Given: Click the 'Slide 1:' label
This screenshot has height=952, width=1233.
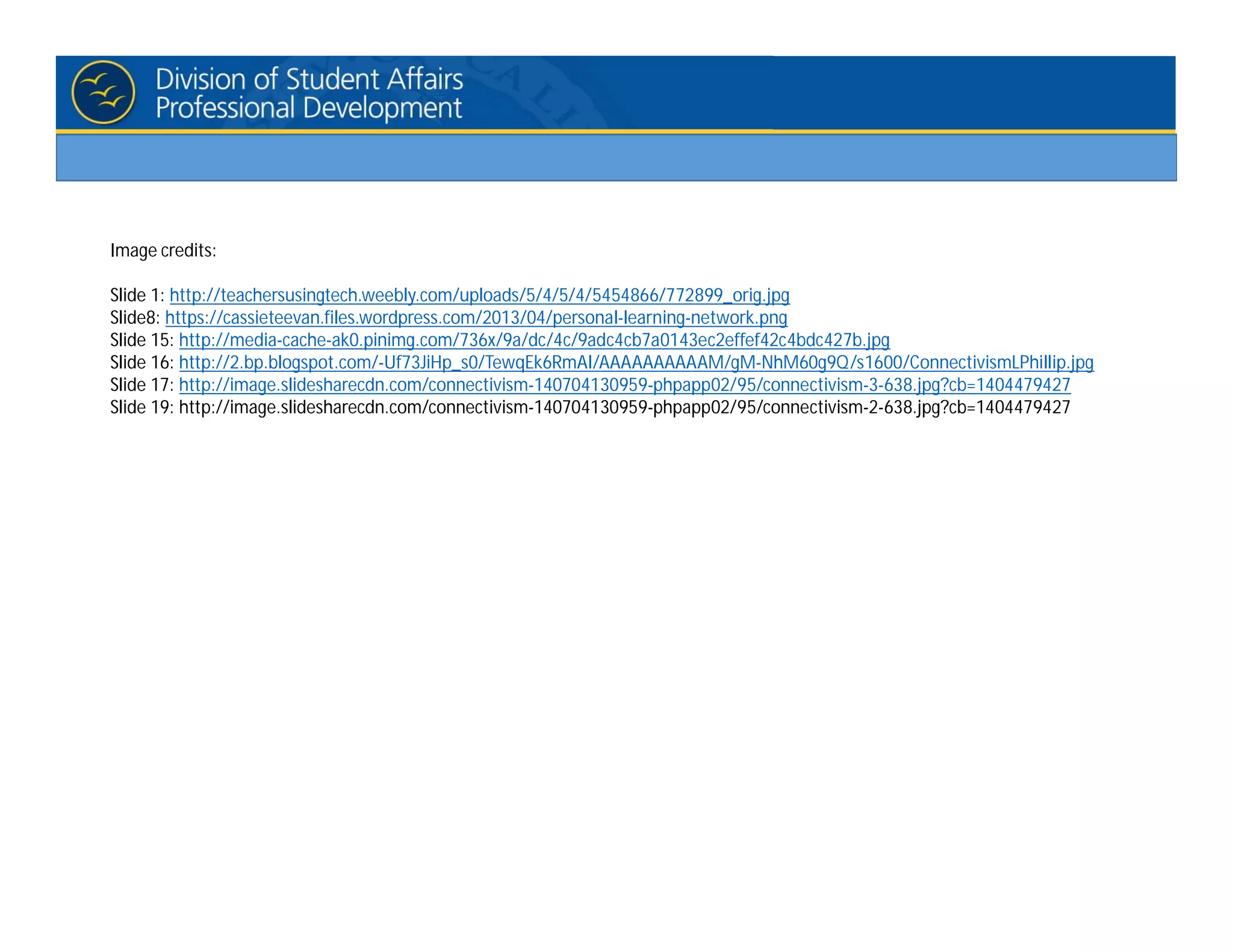Looking at the screenshot, I should (x=137, y=295).
